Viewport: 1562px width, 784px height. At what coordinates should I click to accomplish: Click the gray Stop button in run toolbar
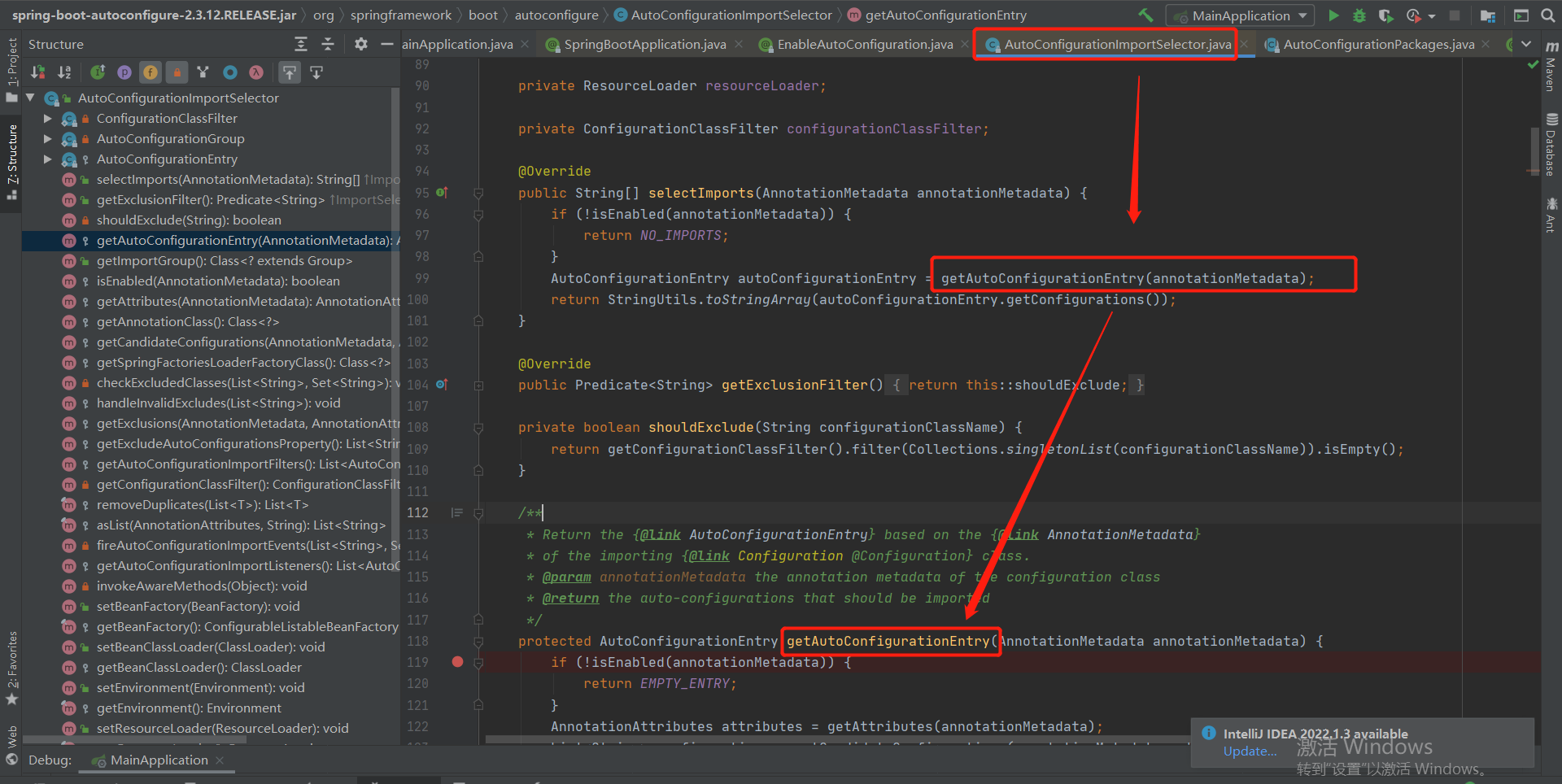[x=1455, y=15]
